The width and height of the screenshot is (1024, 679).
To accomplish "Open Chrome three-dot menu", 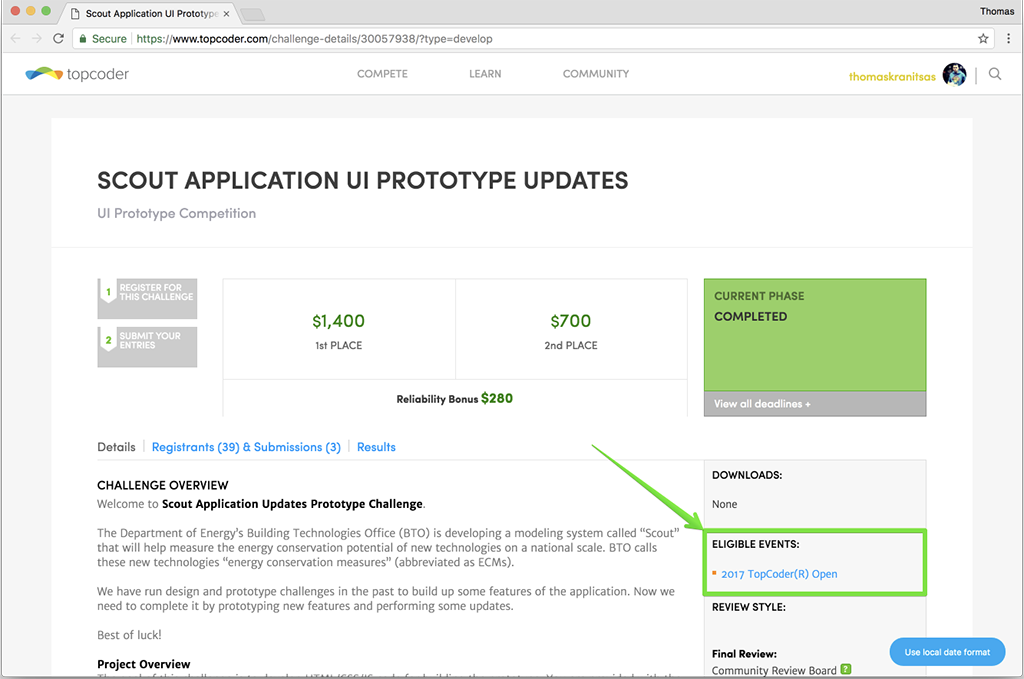I will (1008, 39).
